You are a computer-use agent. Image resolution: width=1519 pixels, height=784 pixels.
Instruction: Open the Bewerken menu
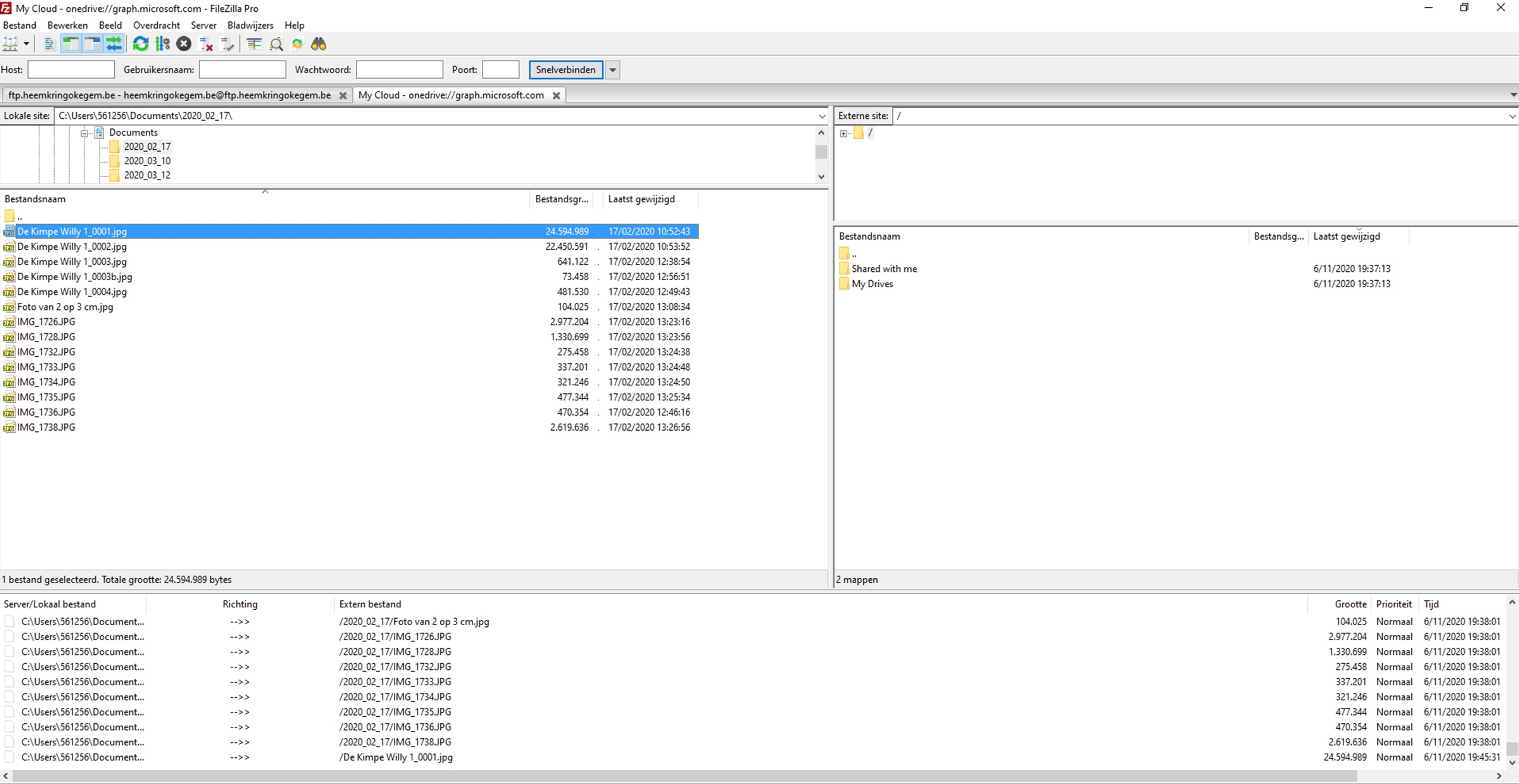coord(67,25)
